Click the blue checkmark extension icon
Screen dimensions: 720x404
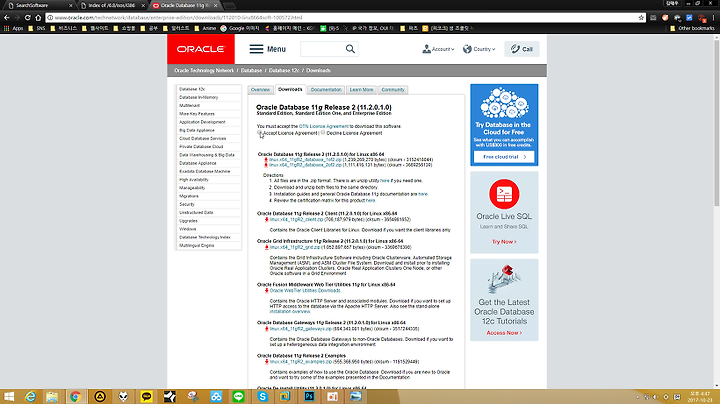pyautogui.click(x=689, y=17)
